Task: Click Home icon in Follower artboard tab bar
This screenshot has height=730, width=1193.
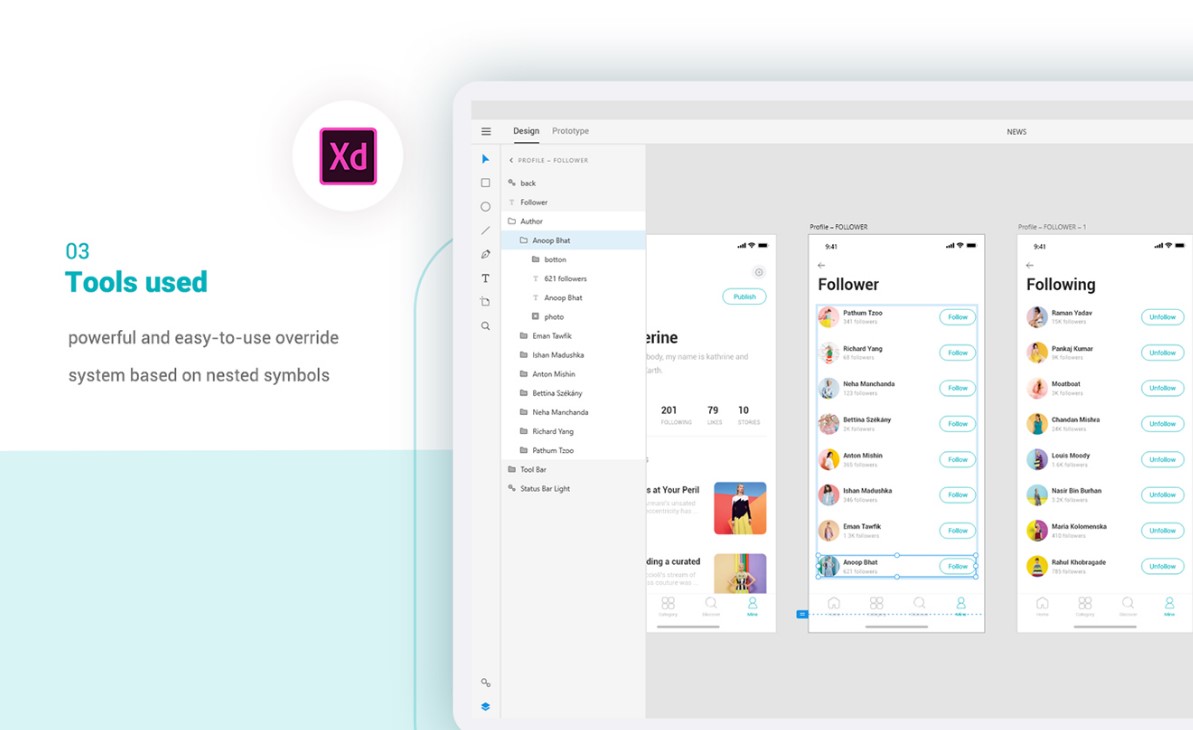Action: 834,604
